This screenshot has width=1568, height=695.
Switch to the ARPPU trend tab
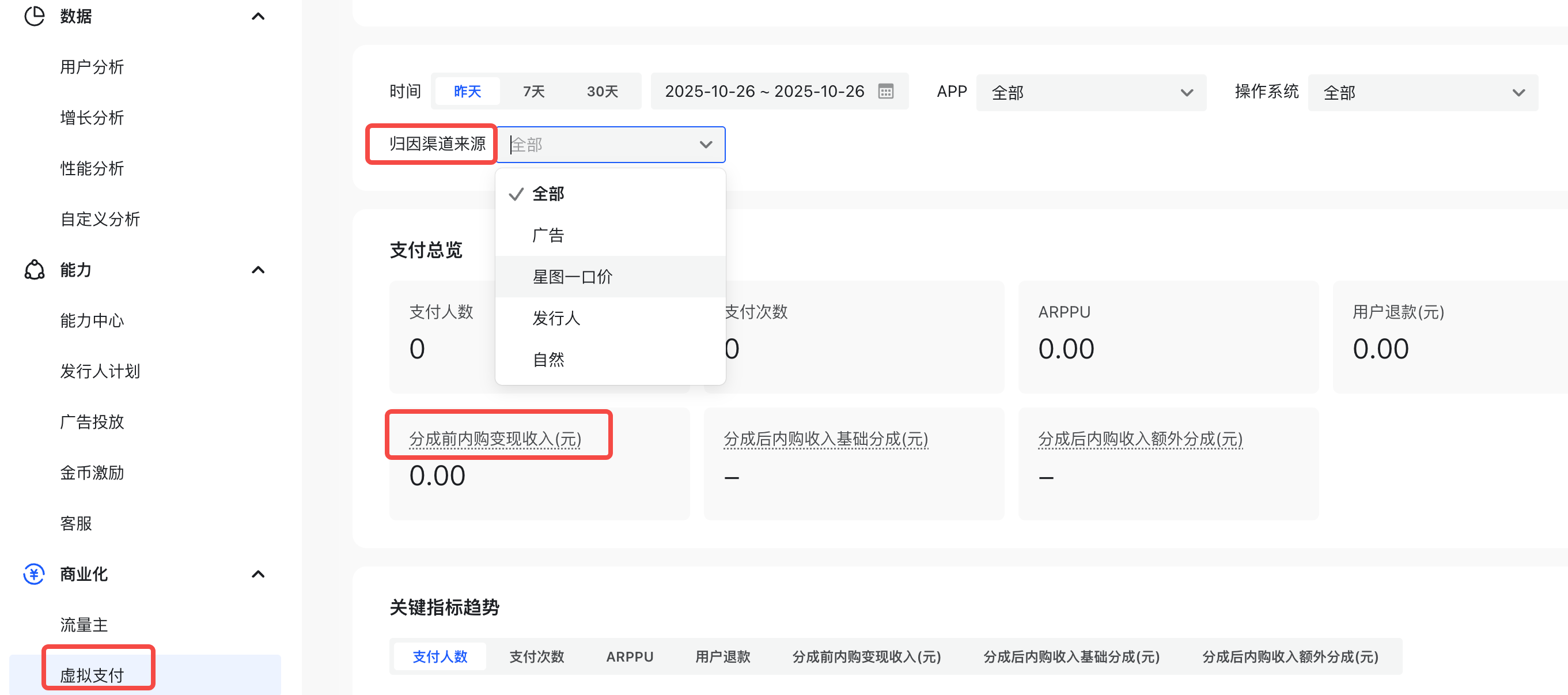tap(630, 656)
